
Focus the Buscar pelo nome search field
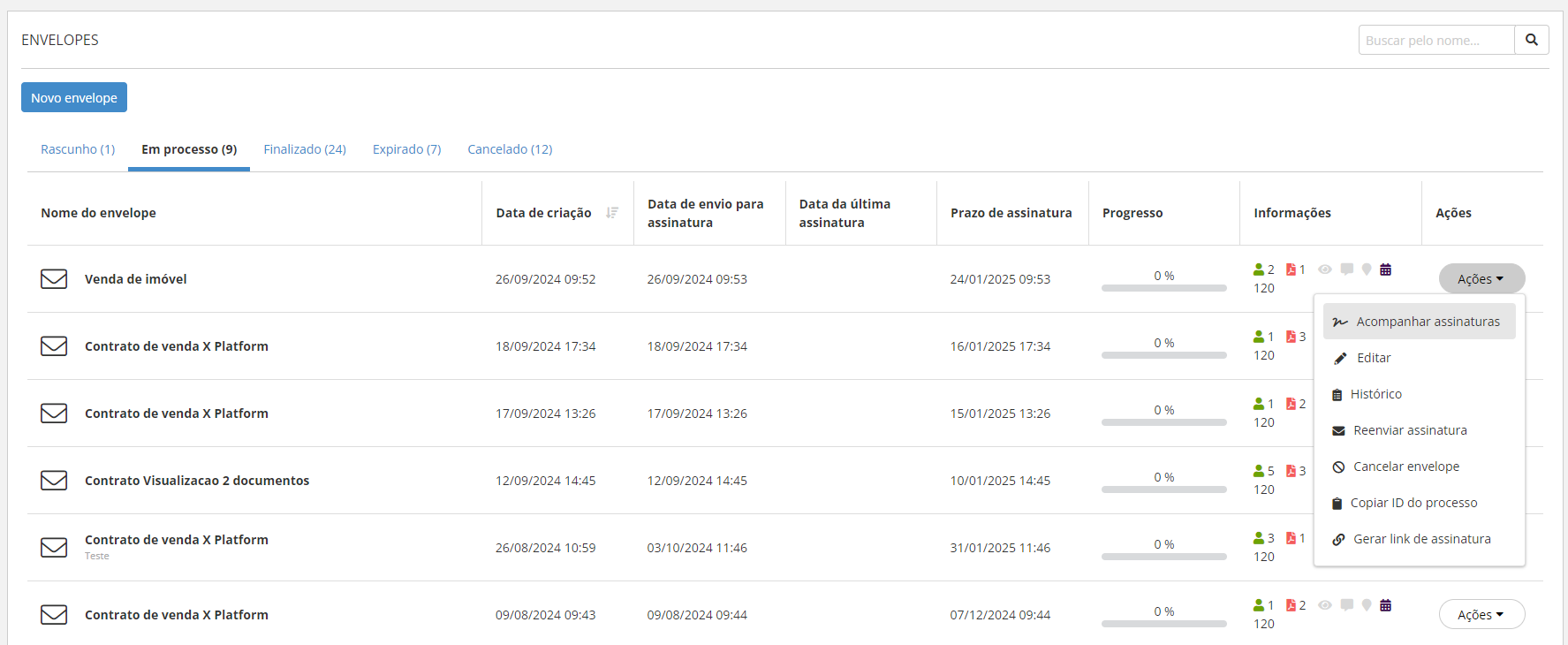1436,40
